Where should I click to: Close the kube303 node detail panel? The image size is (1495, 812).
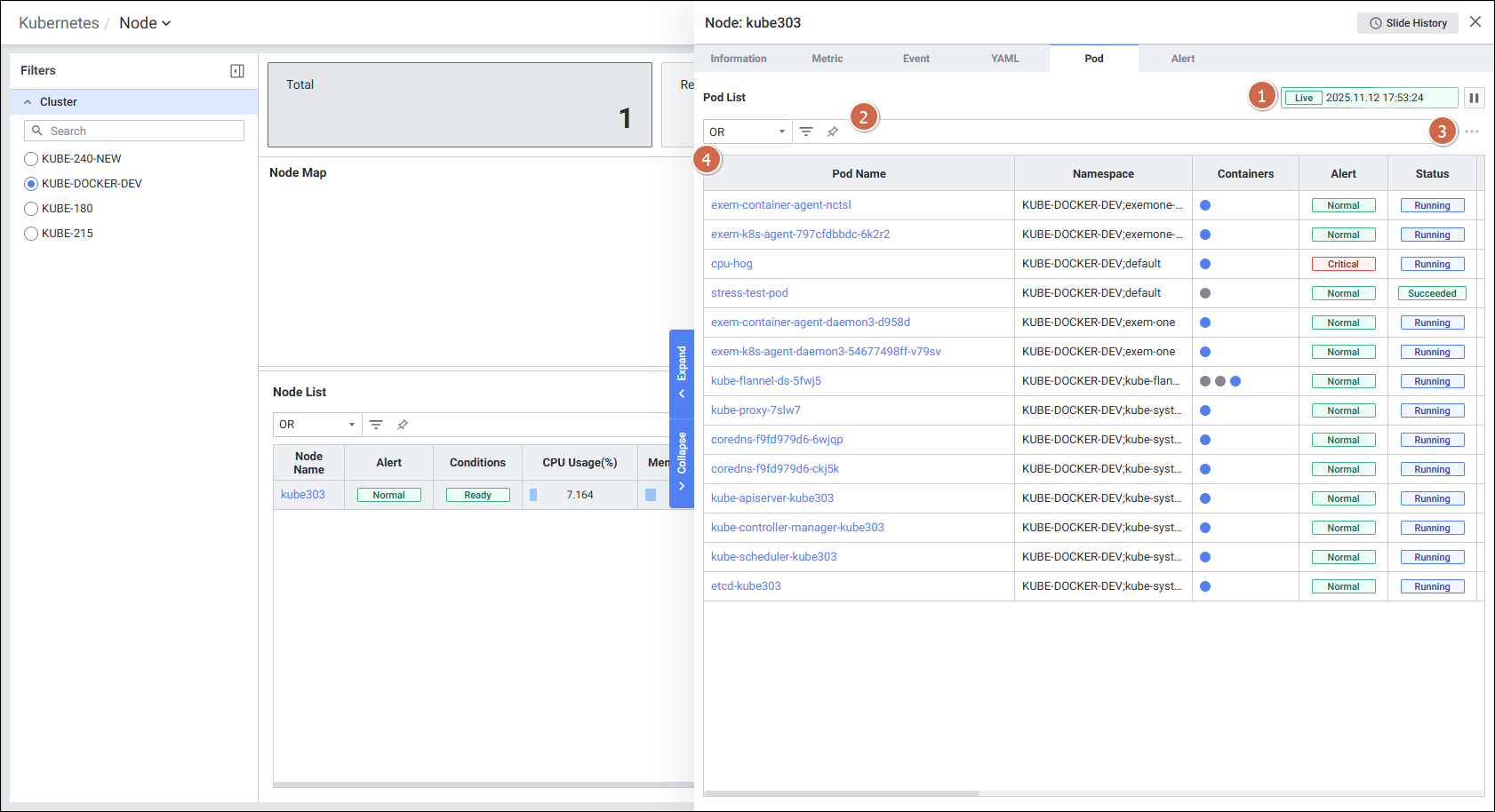coord(1475,22)
